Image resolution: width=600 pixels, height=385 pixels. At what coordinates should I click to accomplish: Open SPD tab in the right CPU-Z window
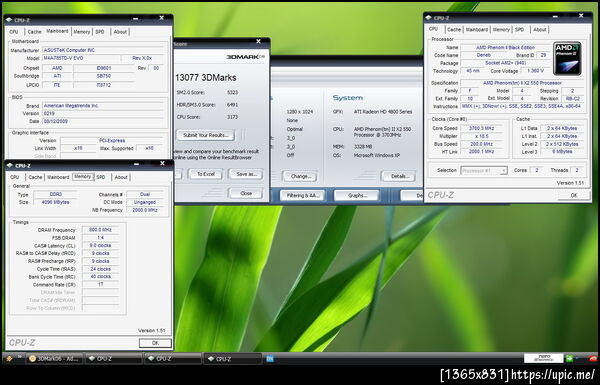point(519,29)
